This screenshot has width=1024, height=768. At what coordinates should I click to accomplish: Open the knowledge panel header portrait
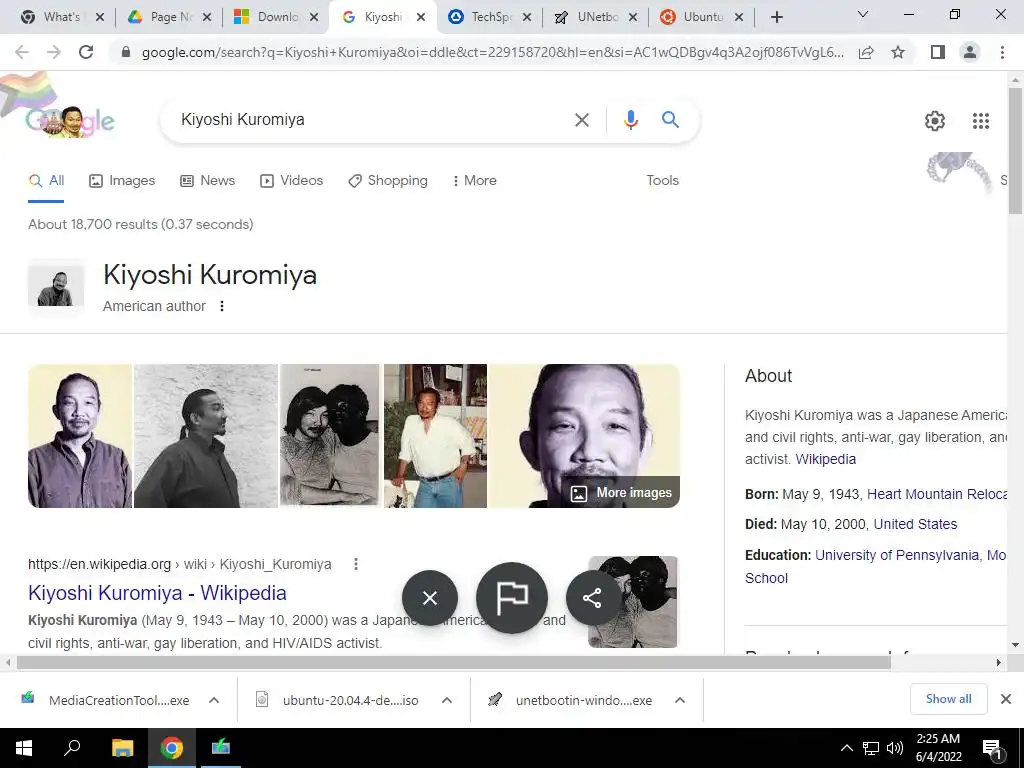click(x=56, y=286)
